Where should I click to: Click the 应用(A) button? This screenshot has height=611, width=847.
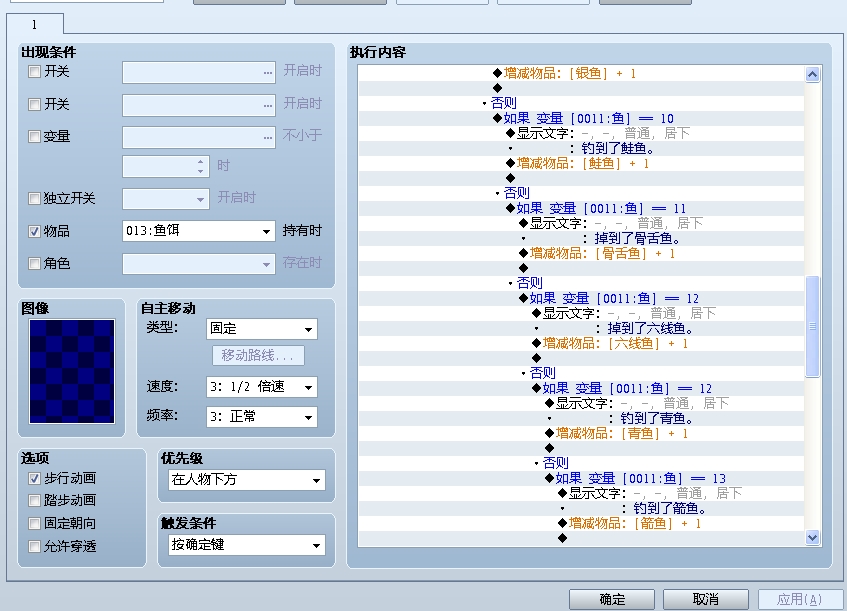[x=799, y=599]
